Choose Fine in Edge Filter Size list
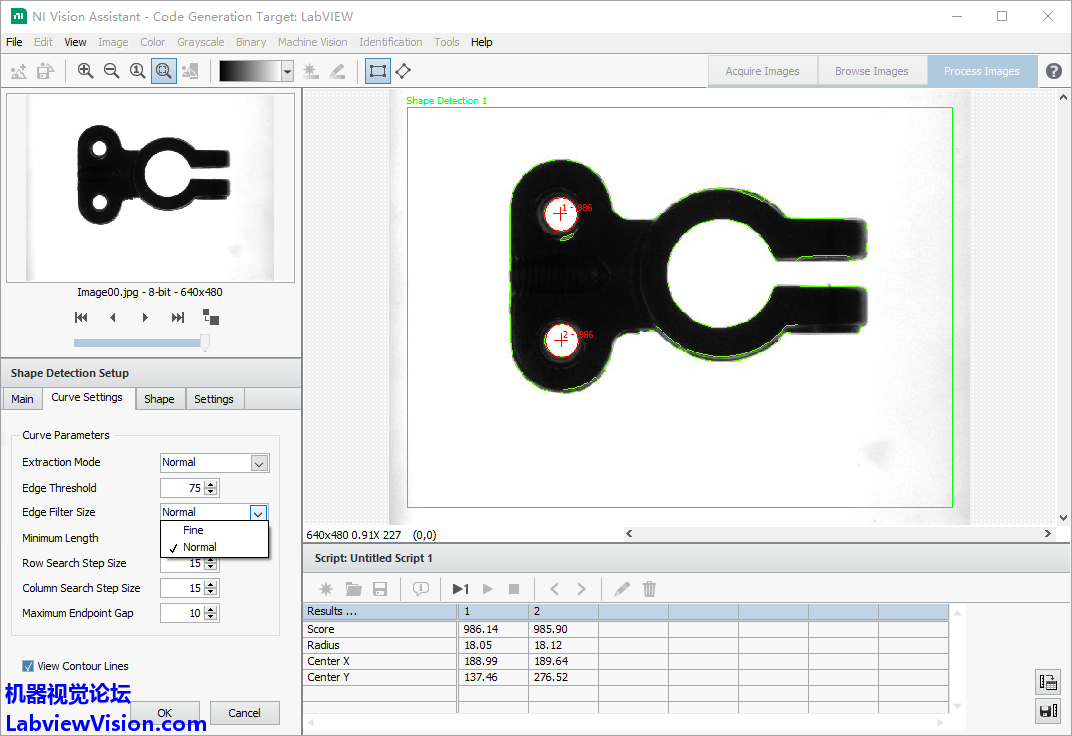Viewport: 1072px width, 736px height. (x=193, y=530)
